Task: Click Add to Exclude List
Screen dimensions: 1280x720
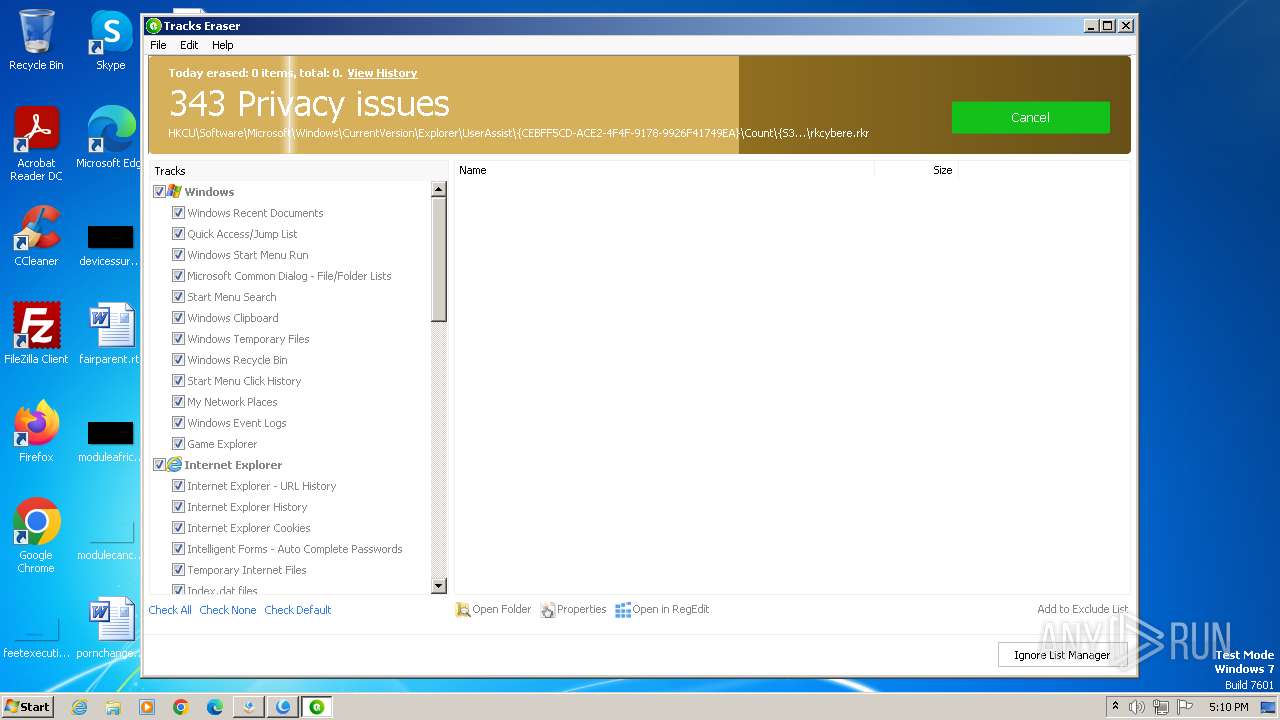Action: (x=1082, y=609)
